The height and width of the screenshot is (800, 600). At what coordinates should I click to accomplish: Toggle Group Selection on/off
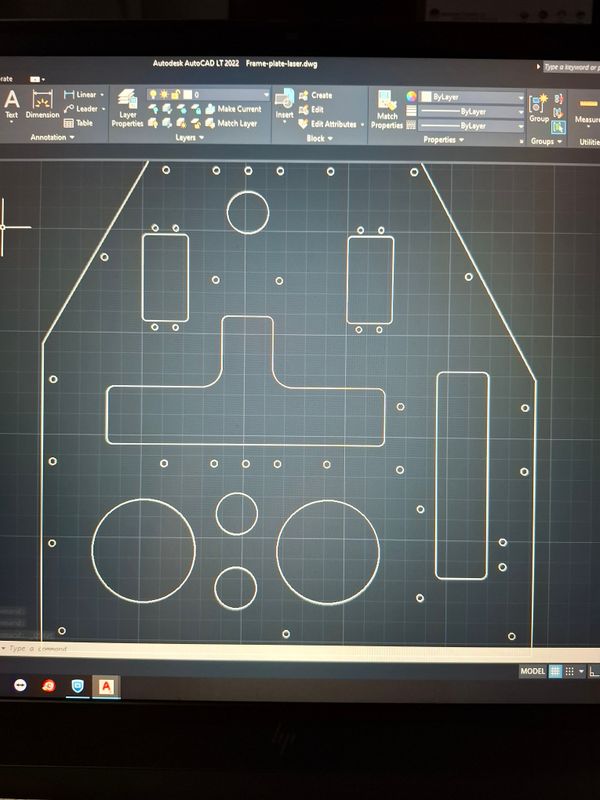pyautogui.click(x=559, y=127)
